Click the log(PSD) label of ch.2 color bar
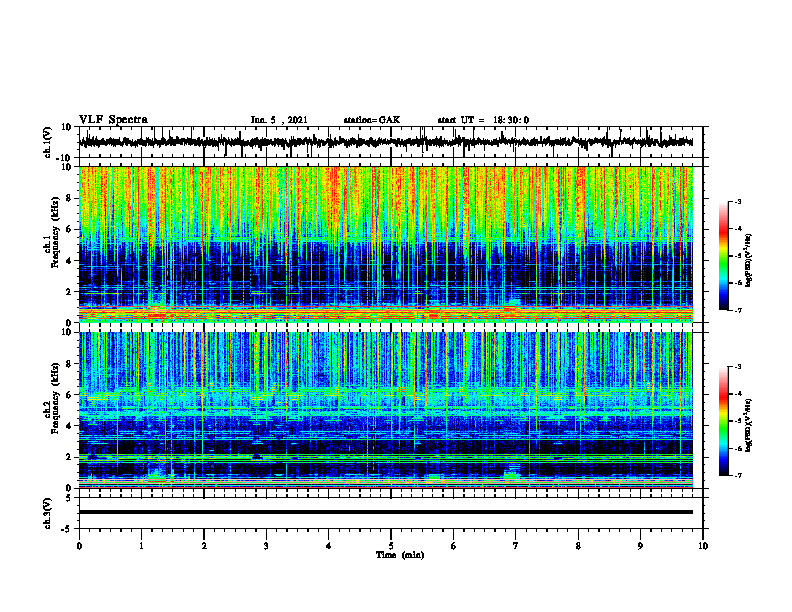Screen dimensions: 792x612 tap(749, 425)
